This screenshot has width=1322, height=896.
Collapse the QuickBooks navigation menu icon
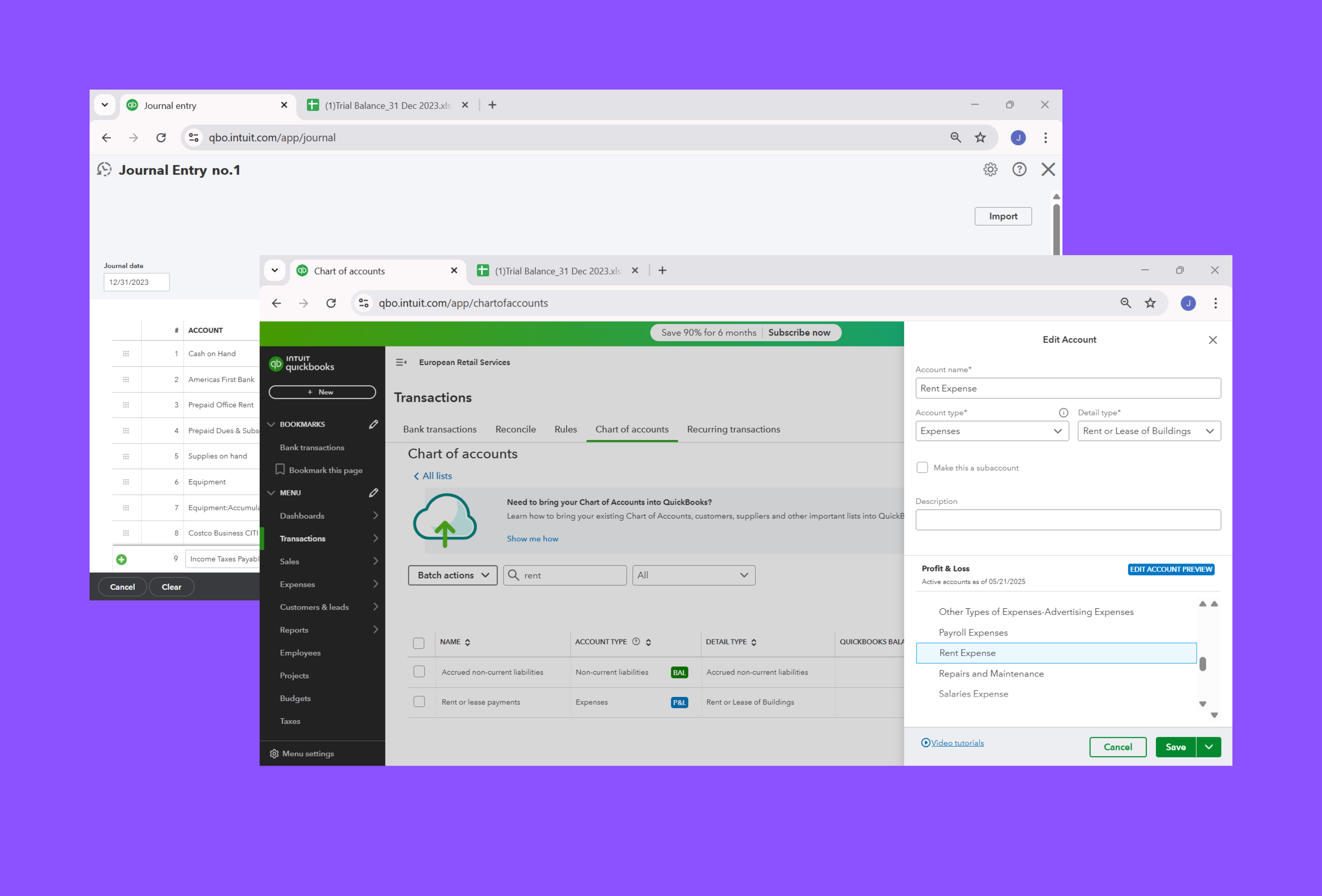coord(401,362)
